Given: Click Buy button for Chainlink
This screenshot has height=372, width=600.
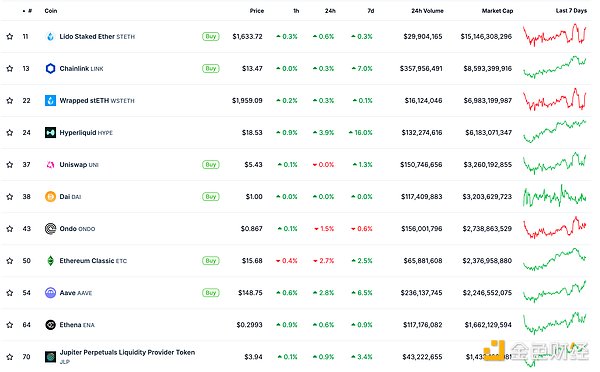Looking at the screenshot, I should point(211,69).
